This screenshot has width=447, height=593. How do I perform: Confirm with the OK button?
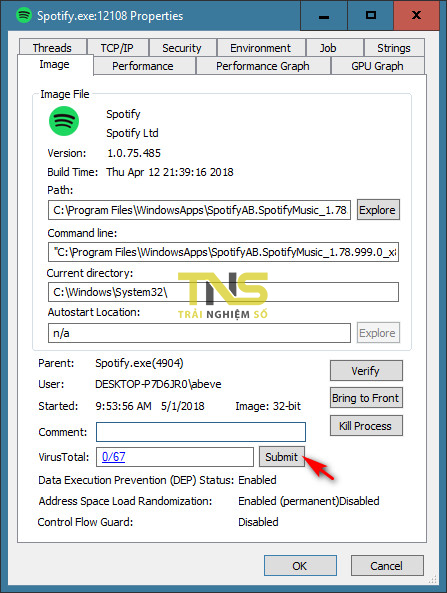[300, 566]
